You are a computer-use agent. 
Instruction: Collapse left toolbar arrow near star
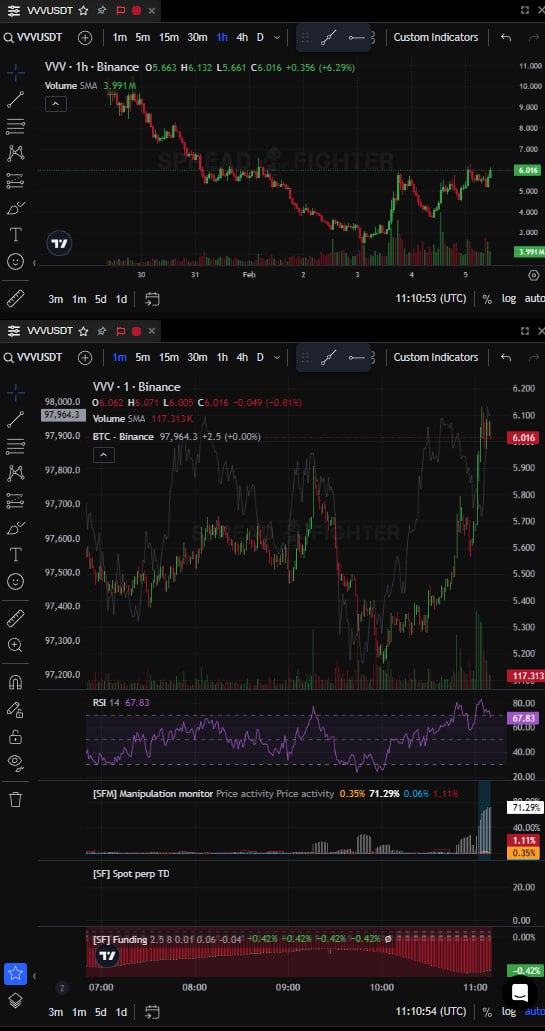pyautogui.click(x=34, y=976)
